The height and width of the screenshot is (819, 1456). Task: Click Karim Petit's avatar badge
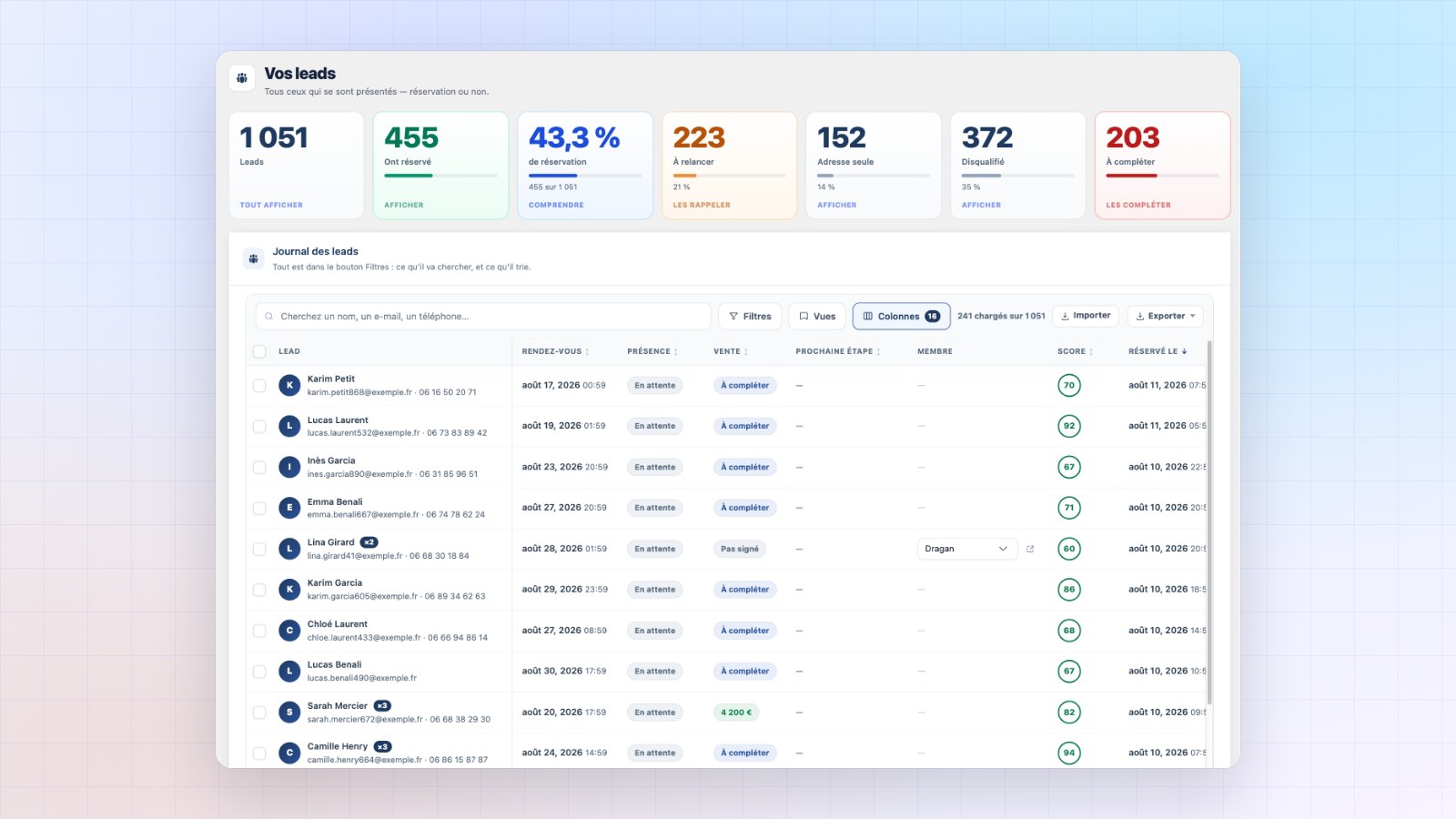[x=289, y=385]
